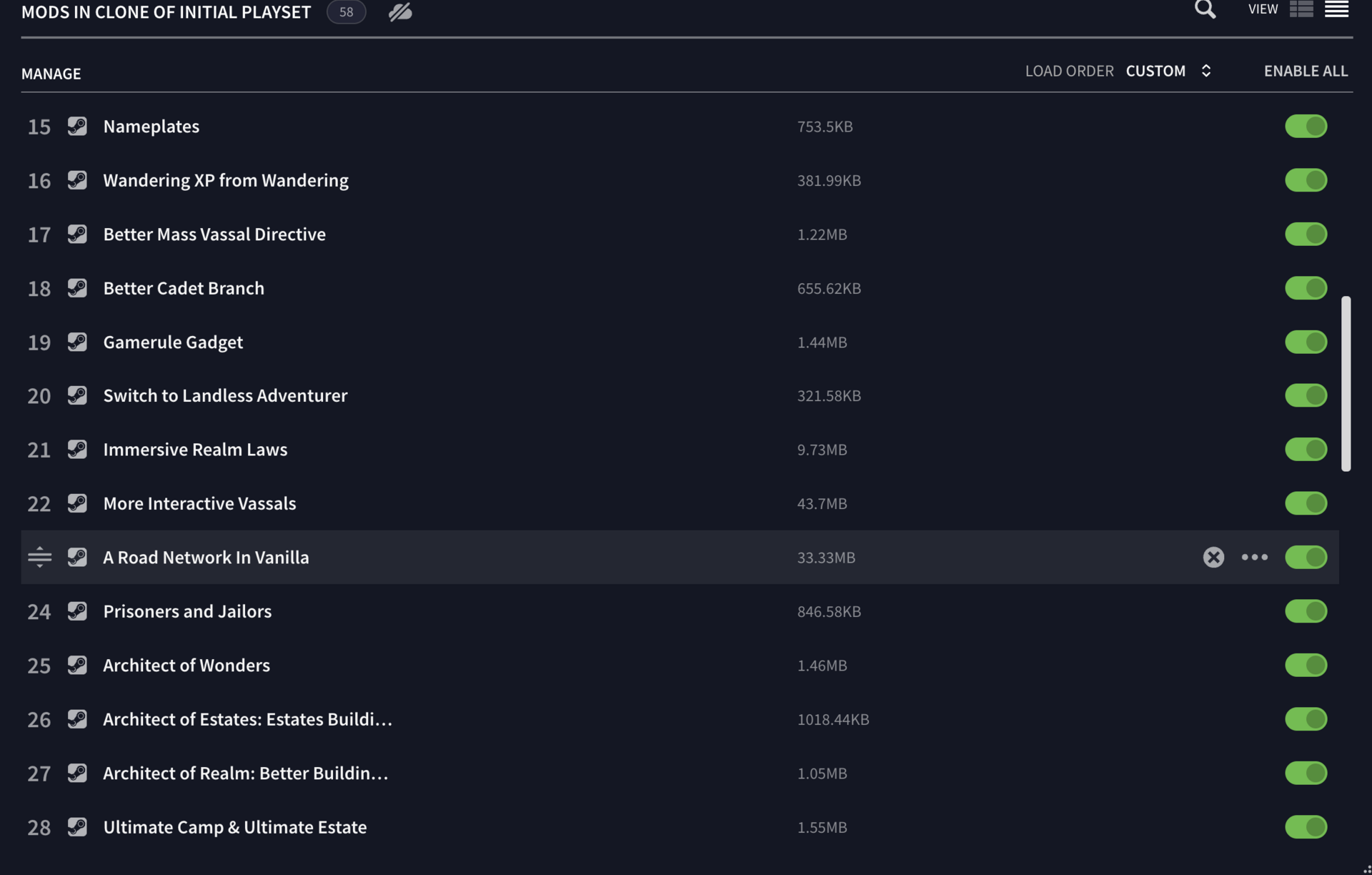Click Steam icon next to Ultimate Camp & Ultimate Estate
This screenshot has width=1372, height=875.
(x=77, y=826)
